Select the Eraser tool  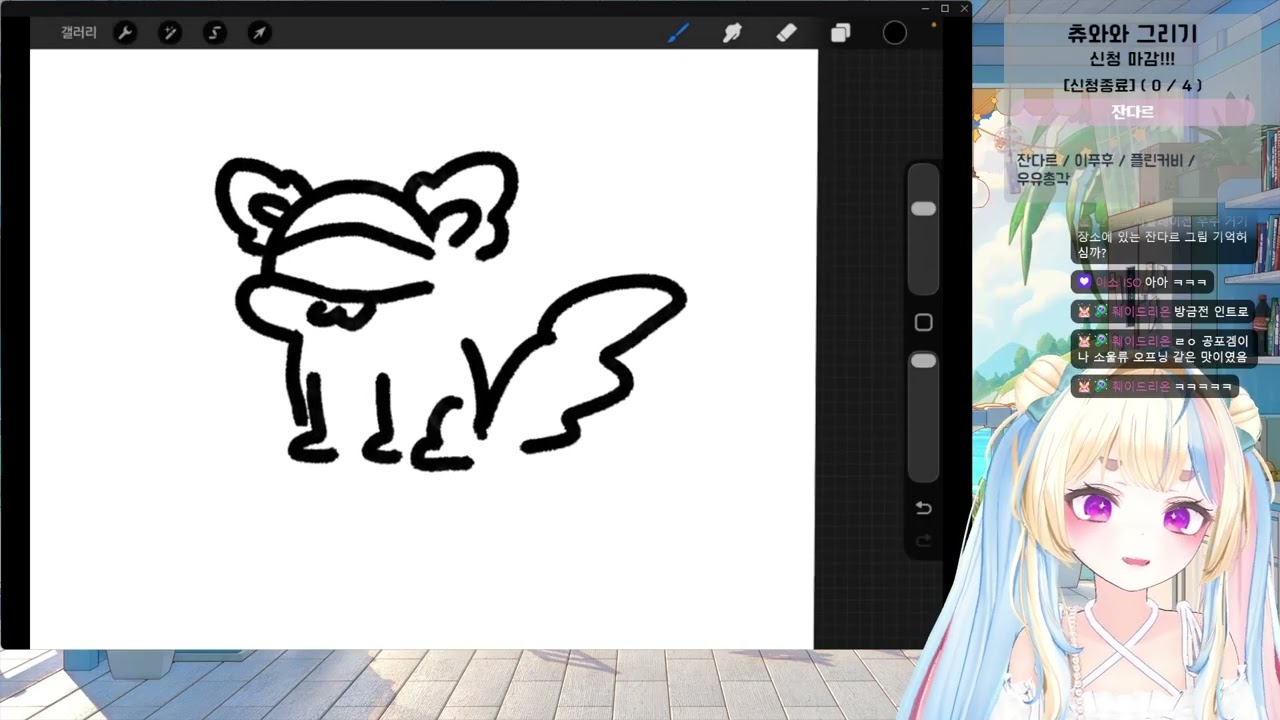(786, 33)
